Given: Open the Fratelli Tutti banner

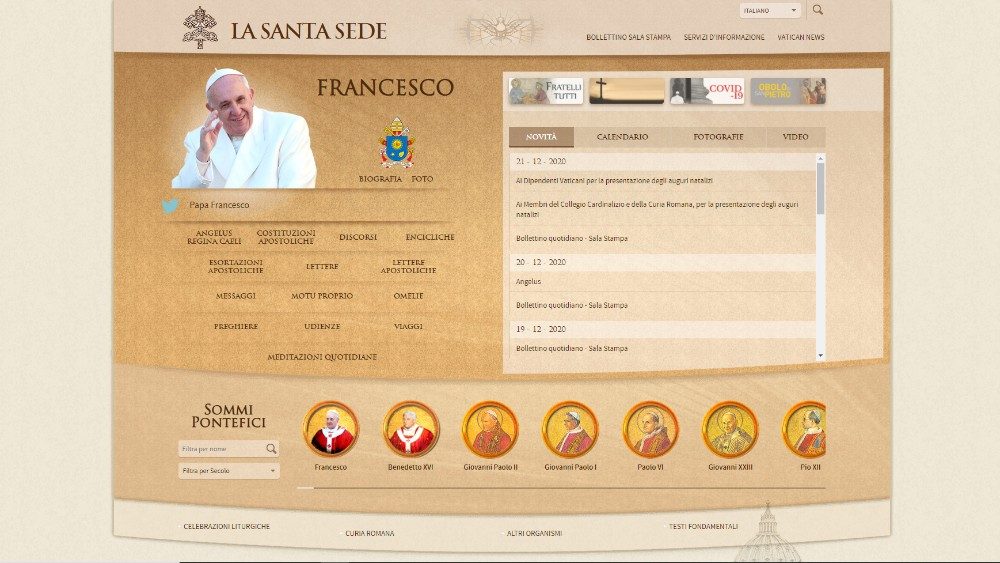Looking at the screenshot, I should coord(545,91).
